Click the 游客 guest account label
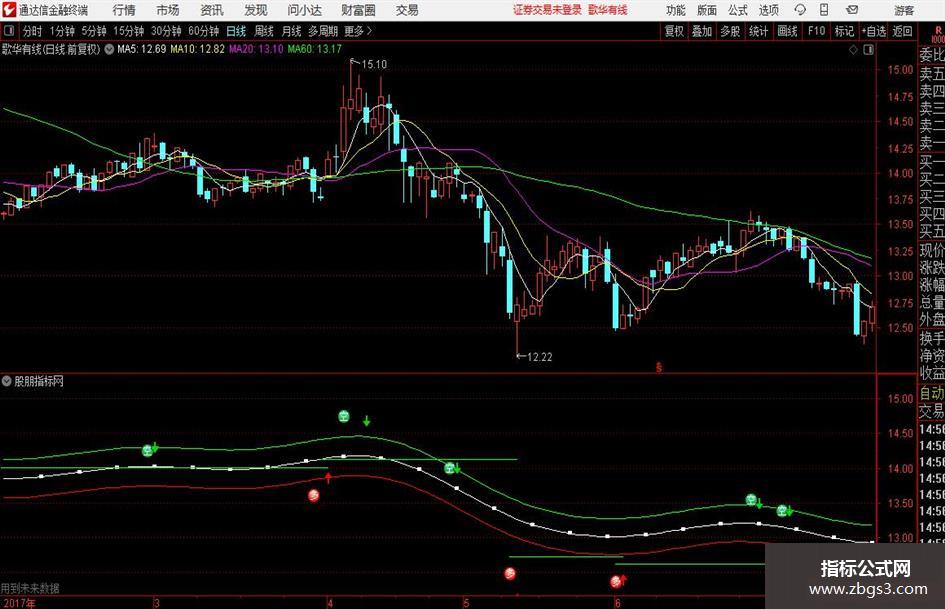The width and height of the screenshot is (945, 609). [904, 10]
